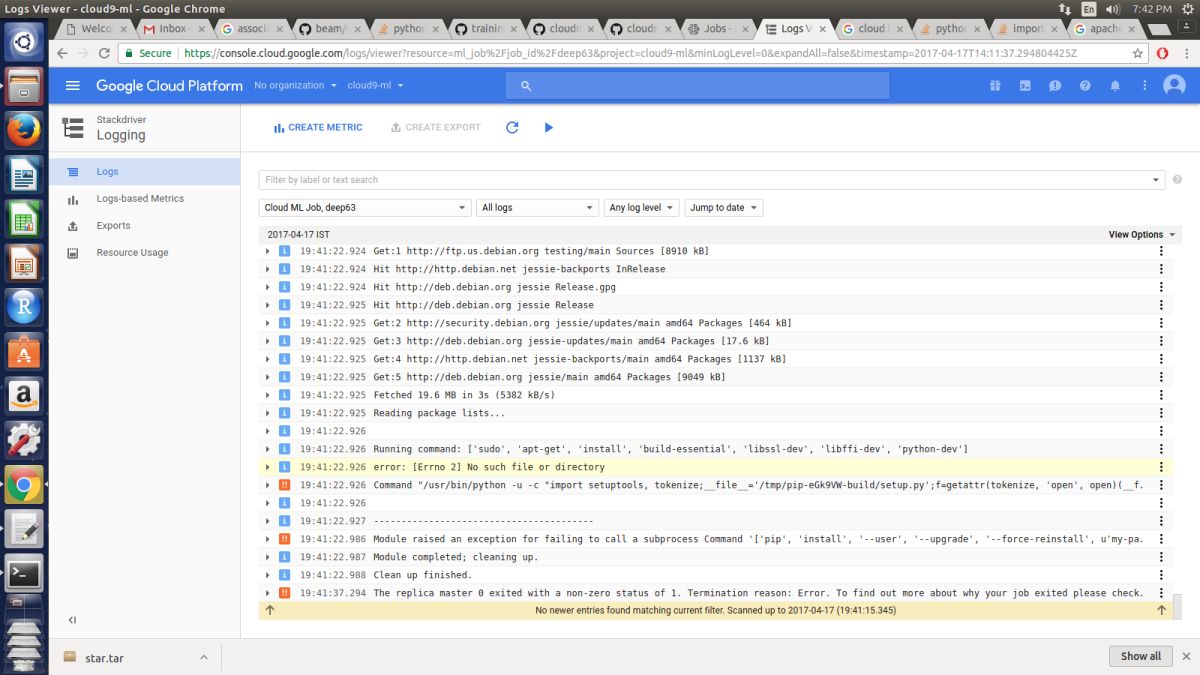Open the View Options dropdown
The image size is (1200, 675).
click(x=1143, y=235)
